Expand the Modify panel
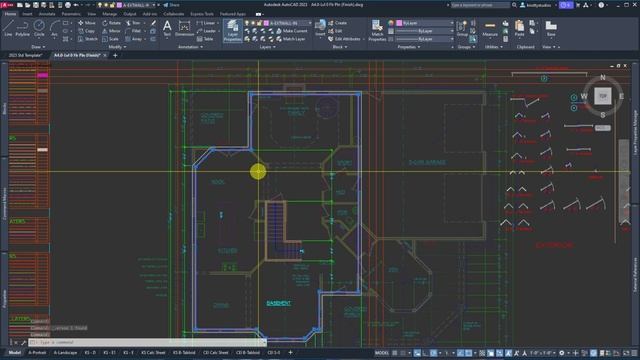The image size is (640, 360). [x=117, y=47]
